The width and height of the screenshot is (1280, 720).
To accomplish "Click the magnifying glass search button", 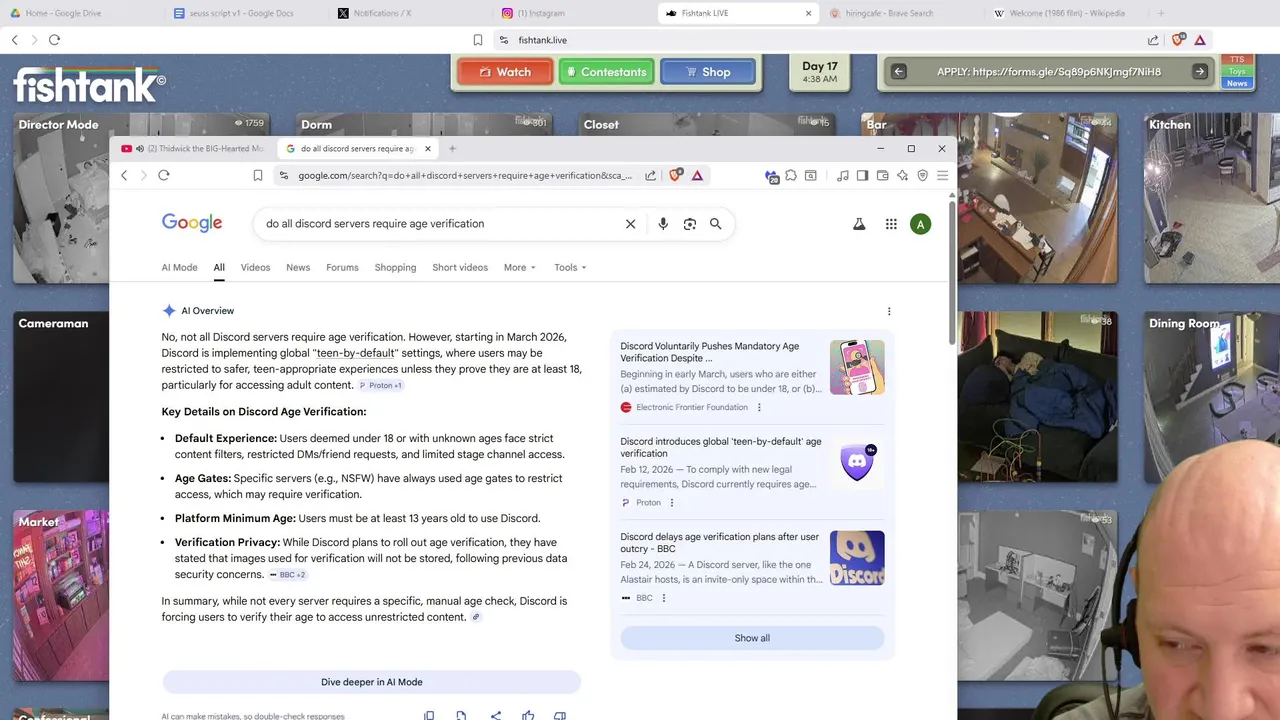I will 716,224.
